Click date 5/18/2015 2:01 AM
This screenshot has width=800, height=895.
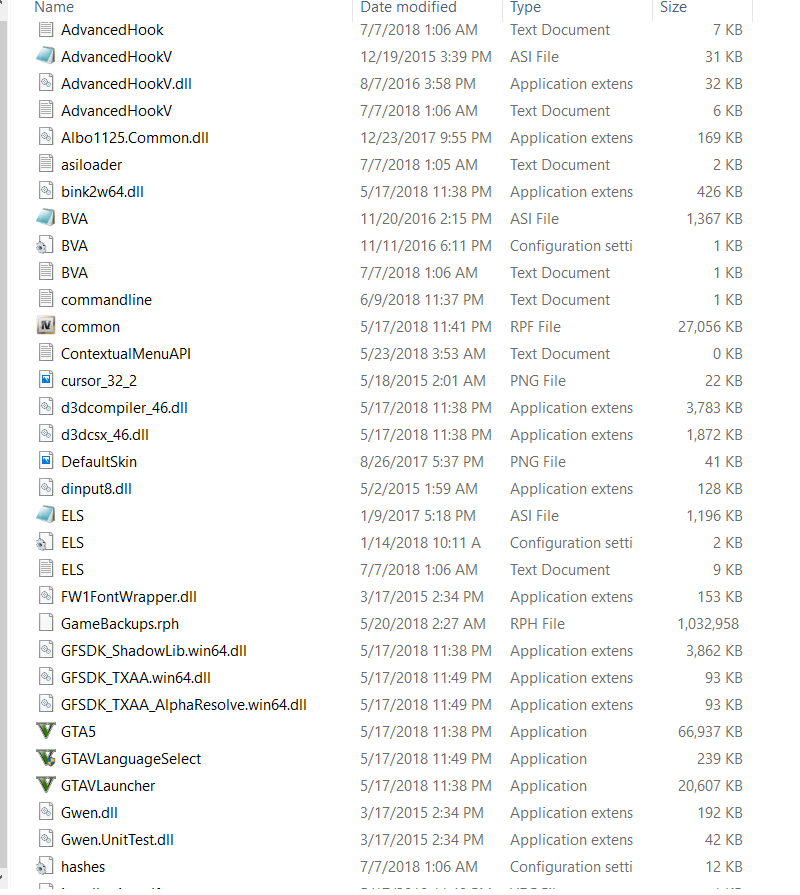(423, 380)
